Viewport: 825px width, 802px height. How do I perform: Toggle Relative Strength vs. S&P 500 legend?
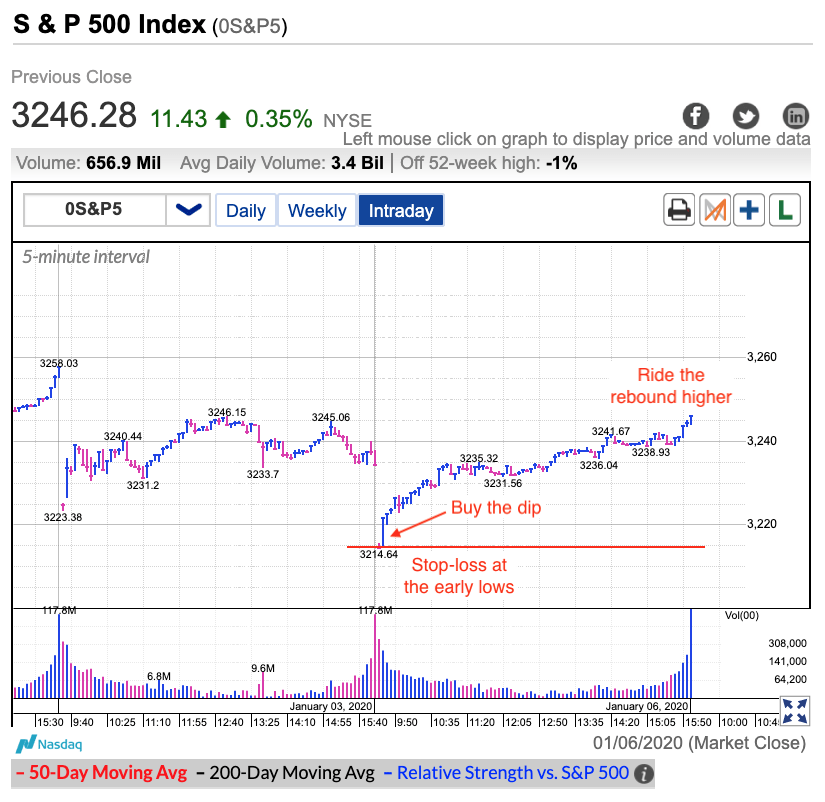506,773
